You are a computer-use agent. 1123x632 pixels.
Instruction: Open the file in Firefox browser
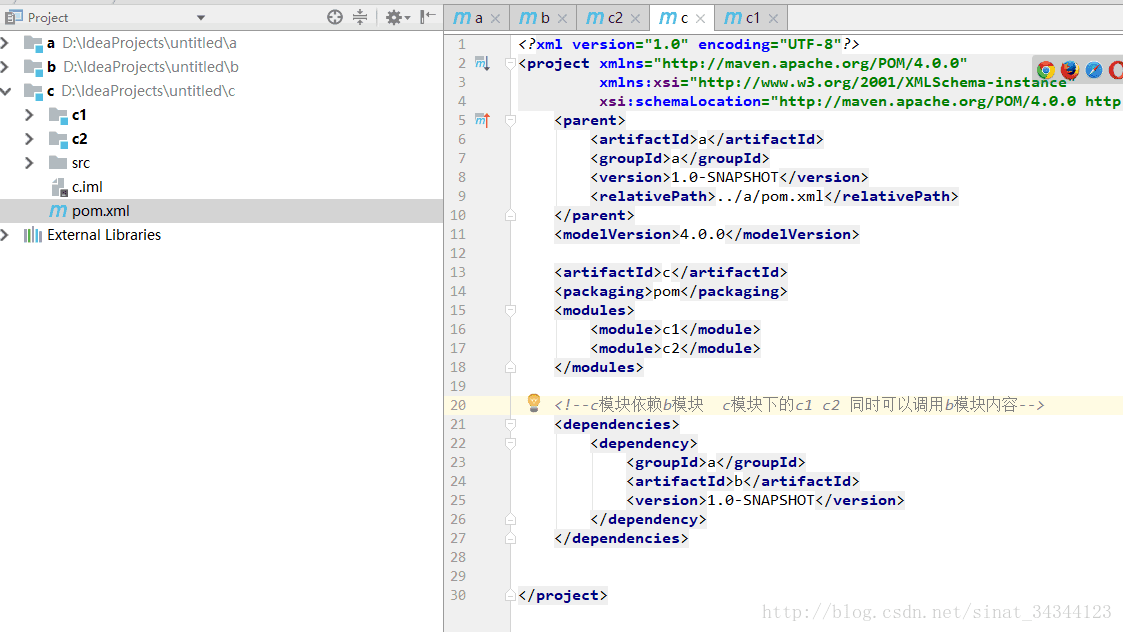coord(1070,70)
